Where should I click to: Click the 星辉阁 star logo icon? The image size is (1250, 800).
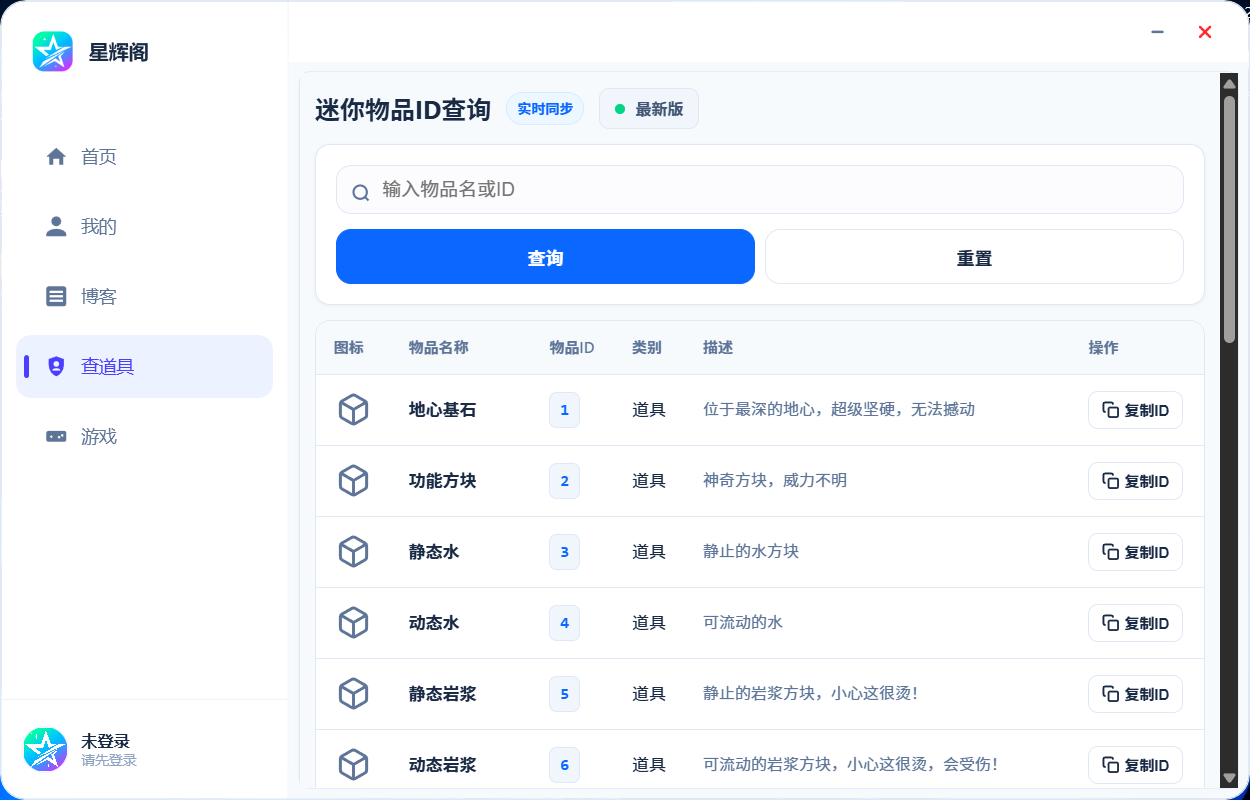pos(53,52)
